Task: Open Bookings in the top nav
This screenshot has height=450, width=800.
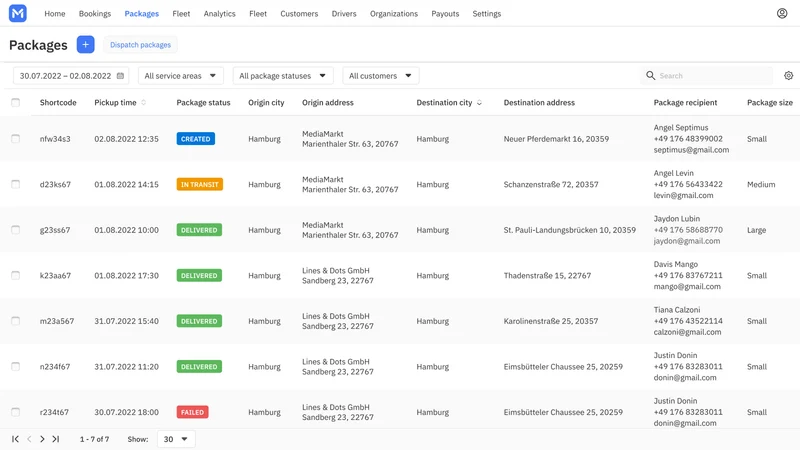Action: point(95,14)
